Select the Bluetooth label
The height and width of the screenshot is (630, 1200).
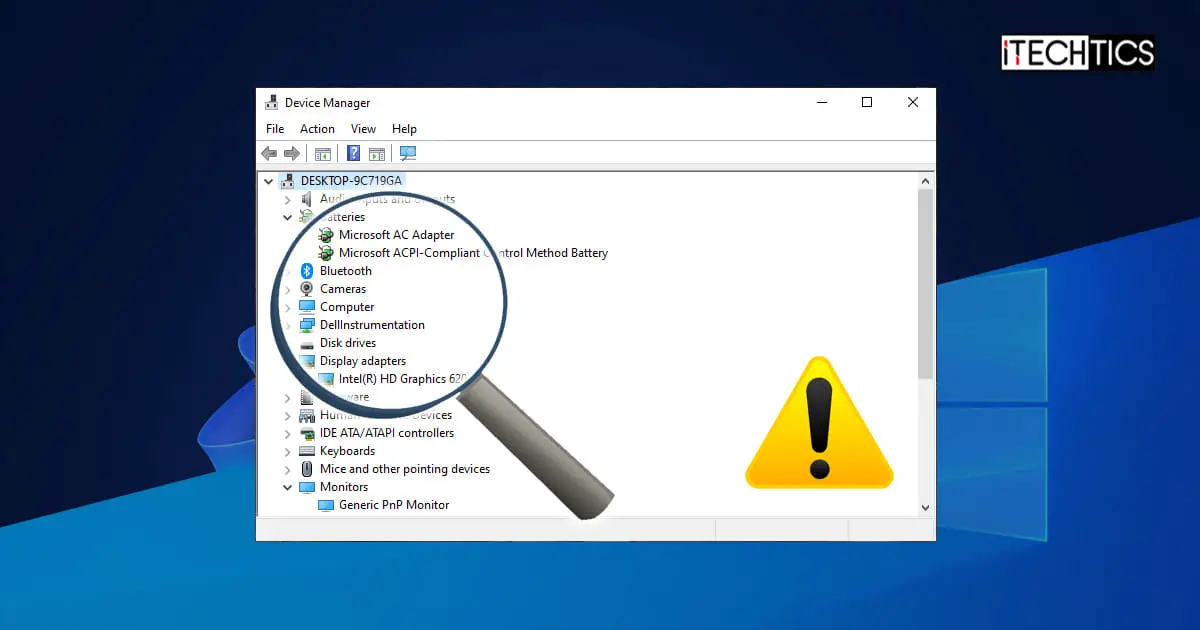[346, 271]
